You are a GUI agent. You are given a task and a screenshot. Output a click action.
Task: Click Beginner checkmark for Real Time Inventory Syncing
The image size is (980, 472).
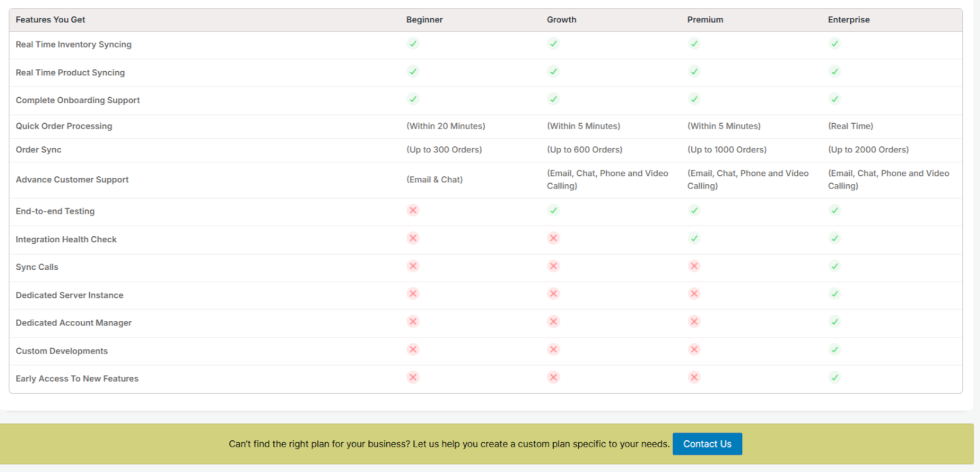tap(413, 44)
